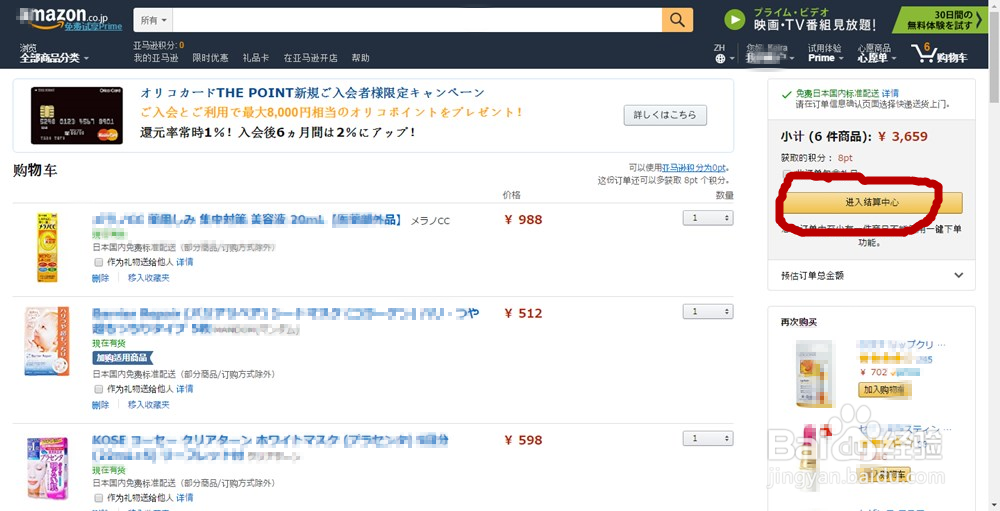This screenshot has width=1000, height=511.
Task: Open 详情 link beside free shipping notice
Action: [891, 93]
